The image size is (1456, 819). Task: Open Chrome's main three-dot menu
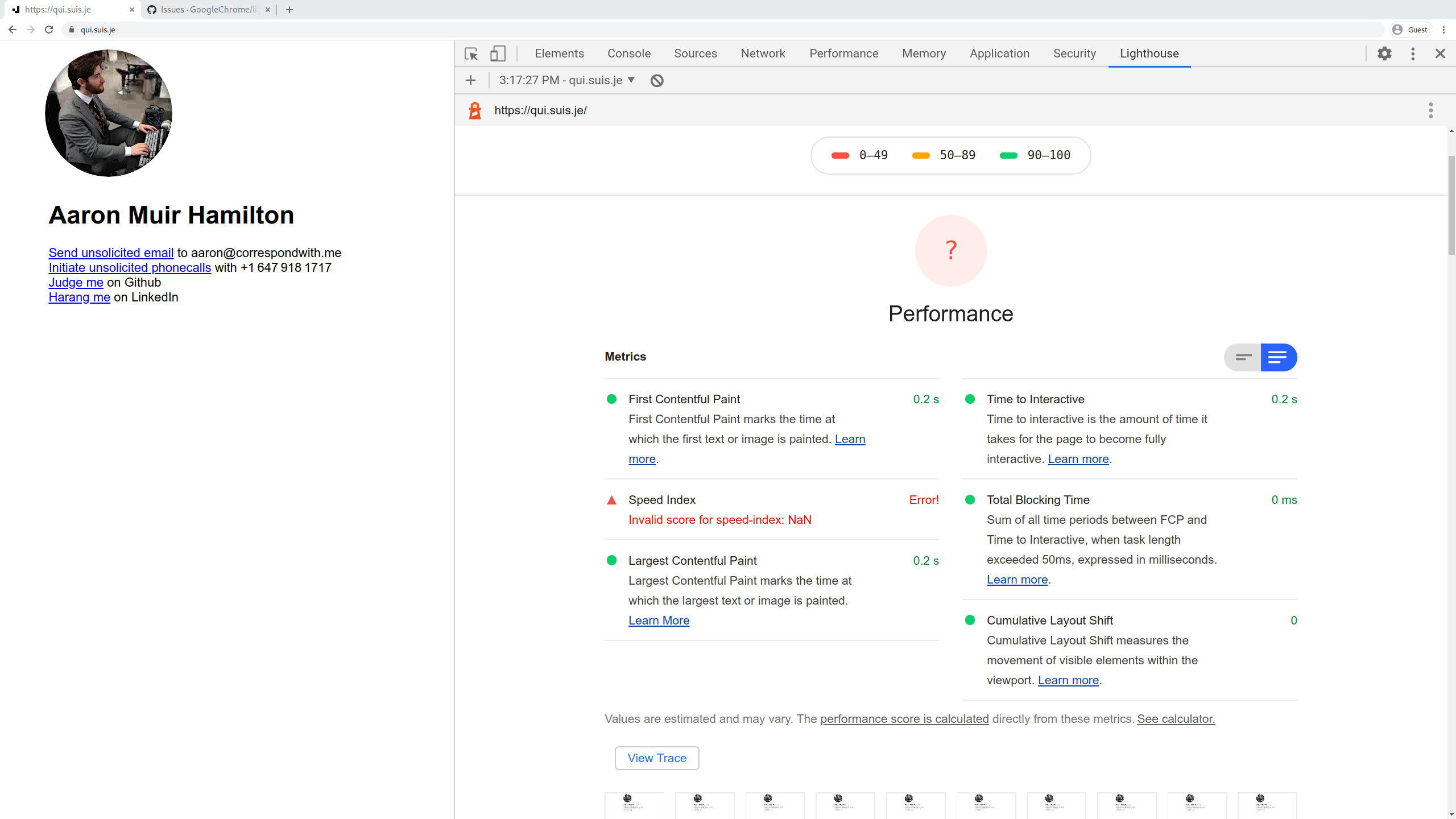[x=1443, y=30]
